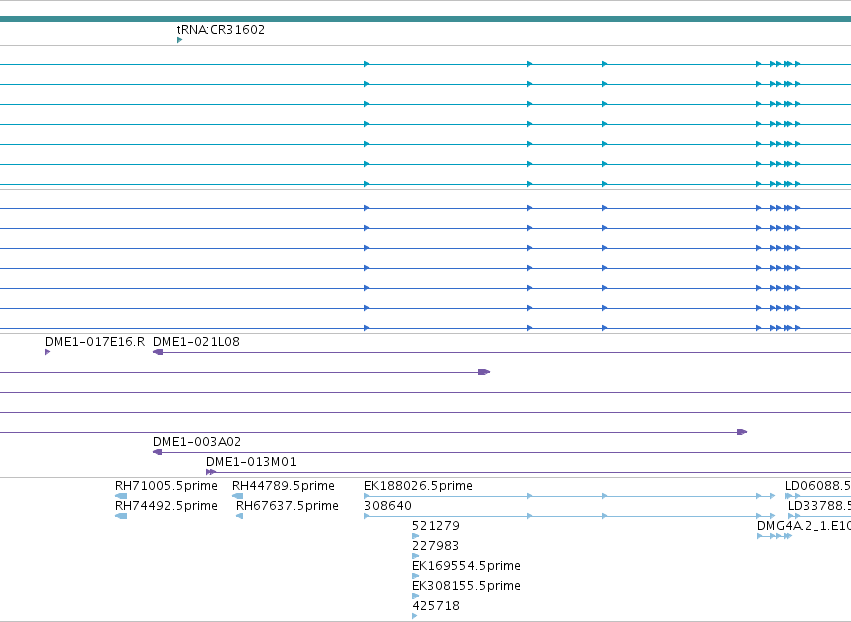The image size is (851, 622).
Task: Select the small teal arrow glyph under tRNA:CR31602
Action: point(180,40)
